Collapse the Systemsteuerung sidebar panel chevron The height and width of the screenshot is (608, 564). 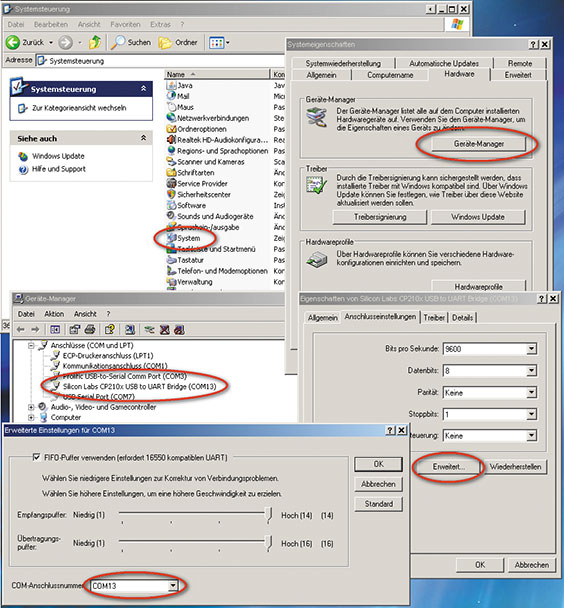click(x=143, y=89)
